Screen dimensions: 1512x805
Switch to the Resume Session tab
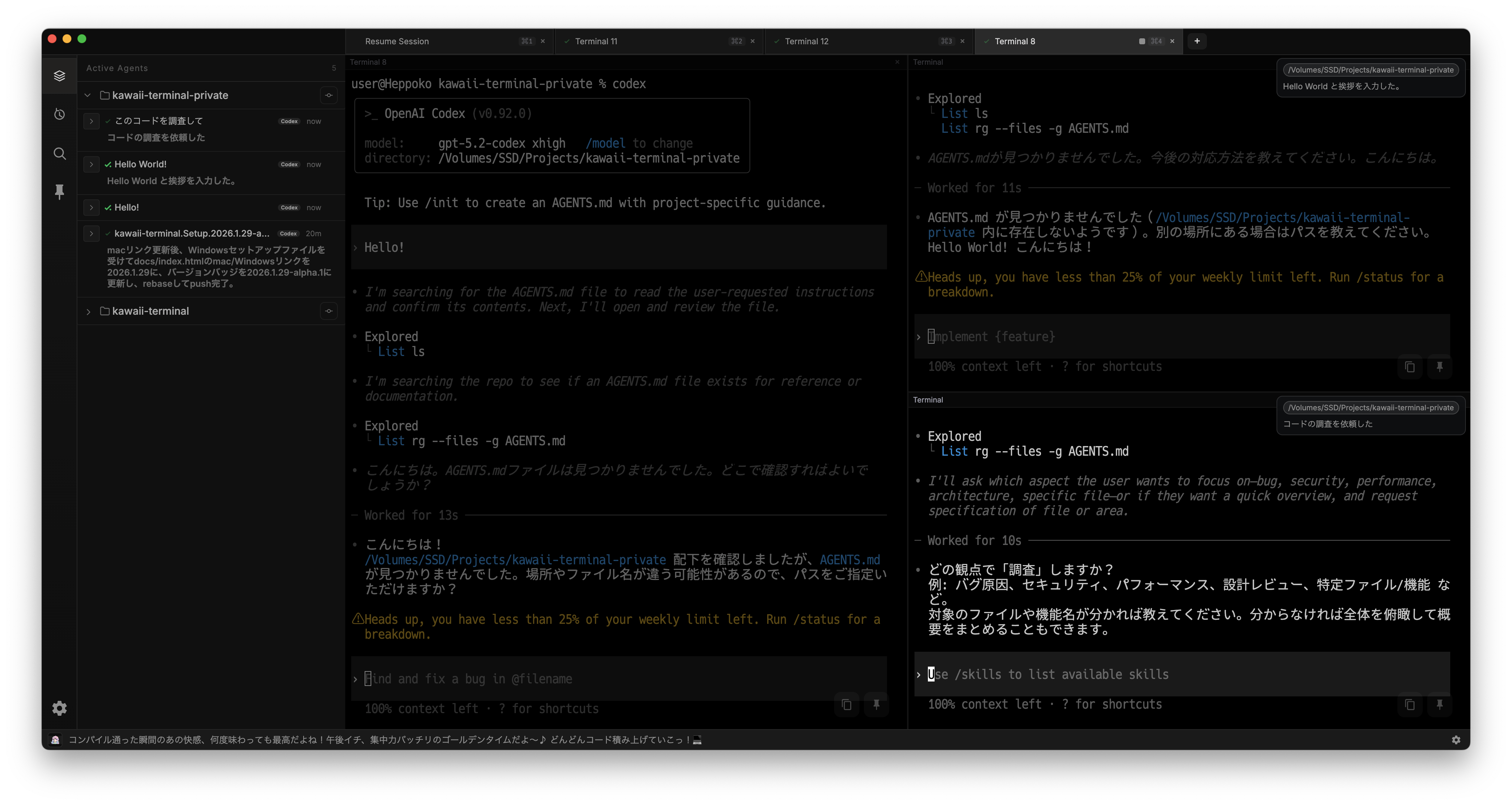[x=397, y=41]
